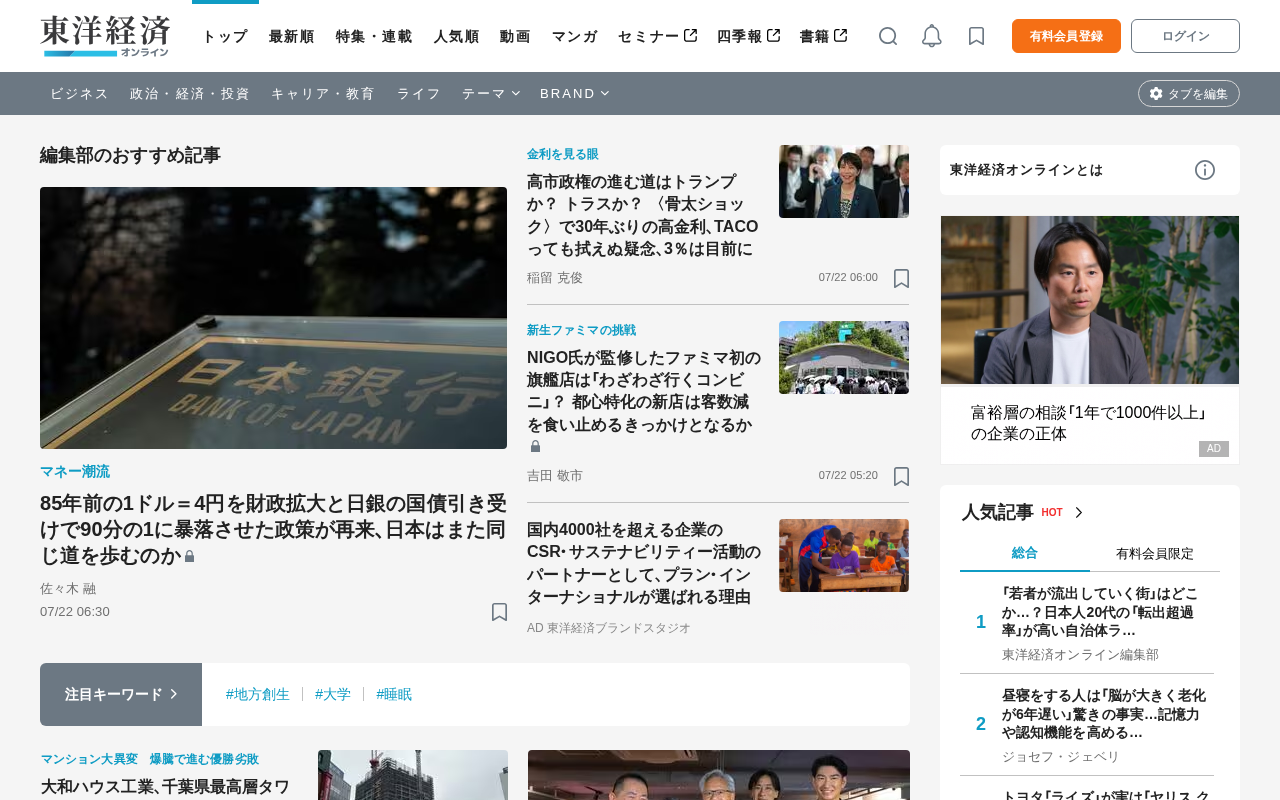Open rank 2 article 昼寝をする人は

1104,714
